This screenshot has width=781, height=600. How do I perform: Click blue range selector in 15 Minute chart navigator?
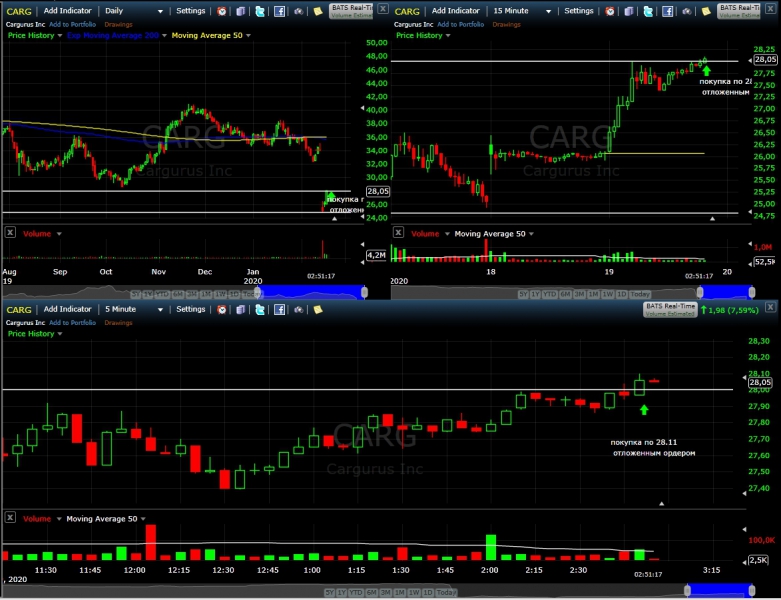(726, 292)
